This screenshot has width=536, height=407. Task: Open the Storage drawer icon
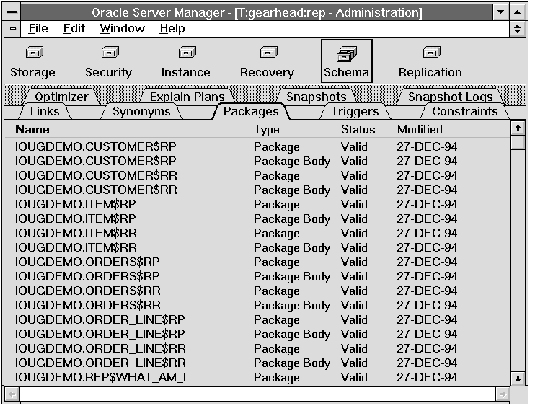click(34, 53)
